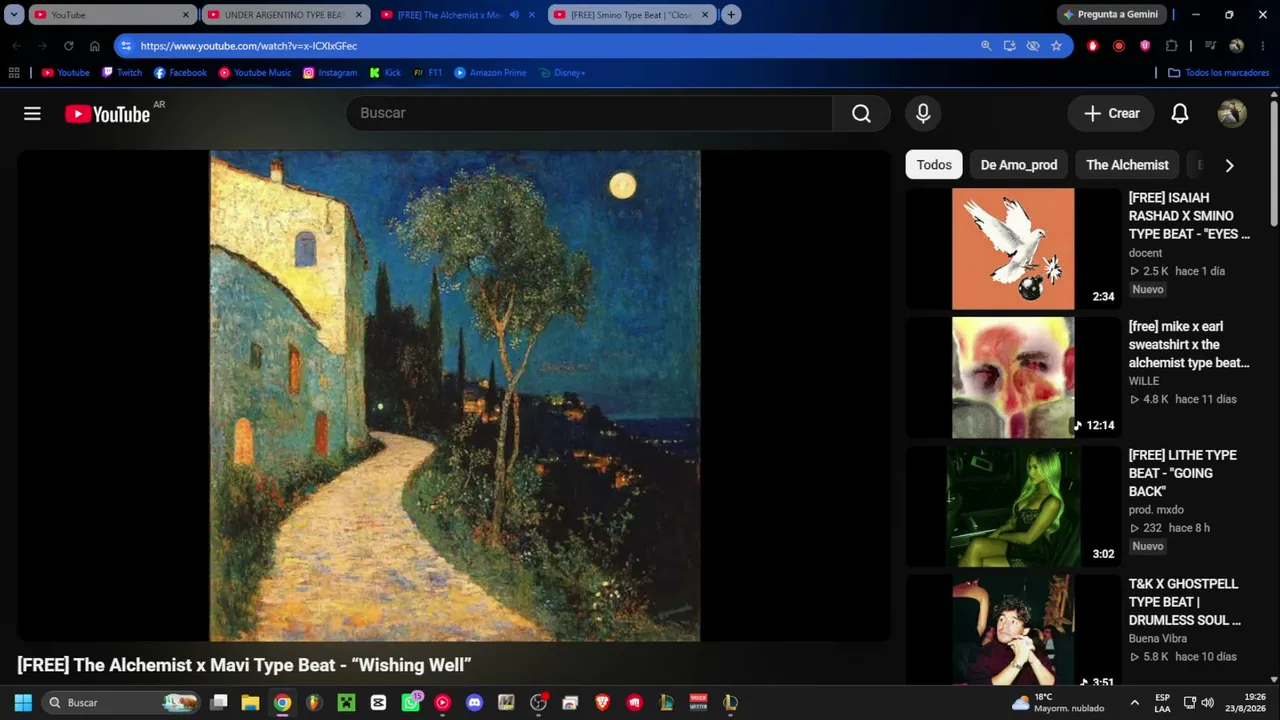Select the De Amo_prod filter chip
The image size is (1280, 720).
tap(1019, 165)
